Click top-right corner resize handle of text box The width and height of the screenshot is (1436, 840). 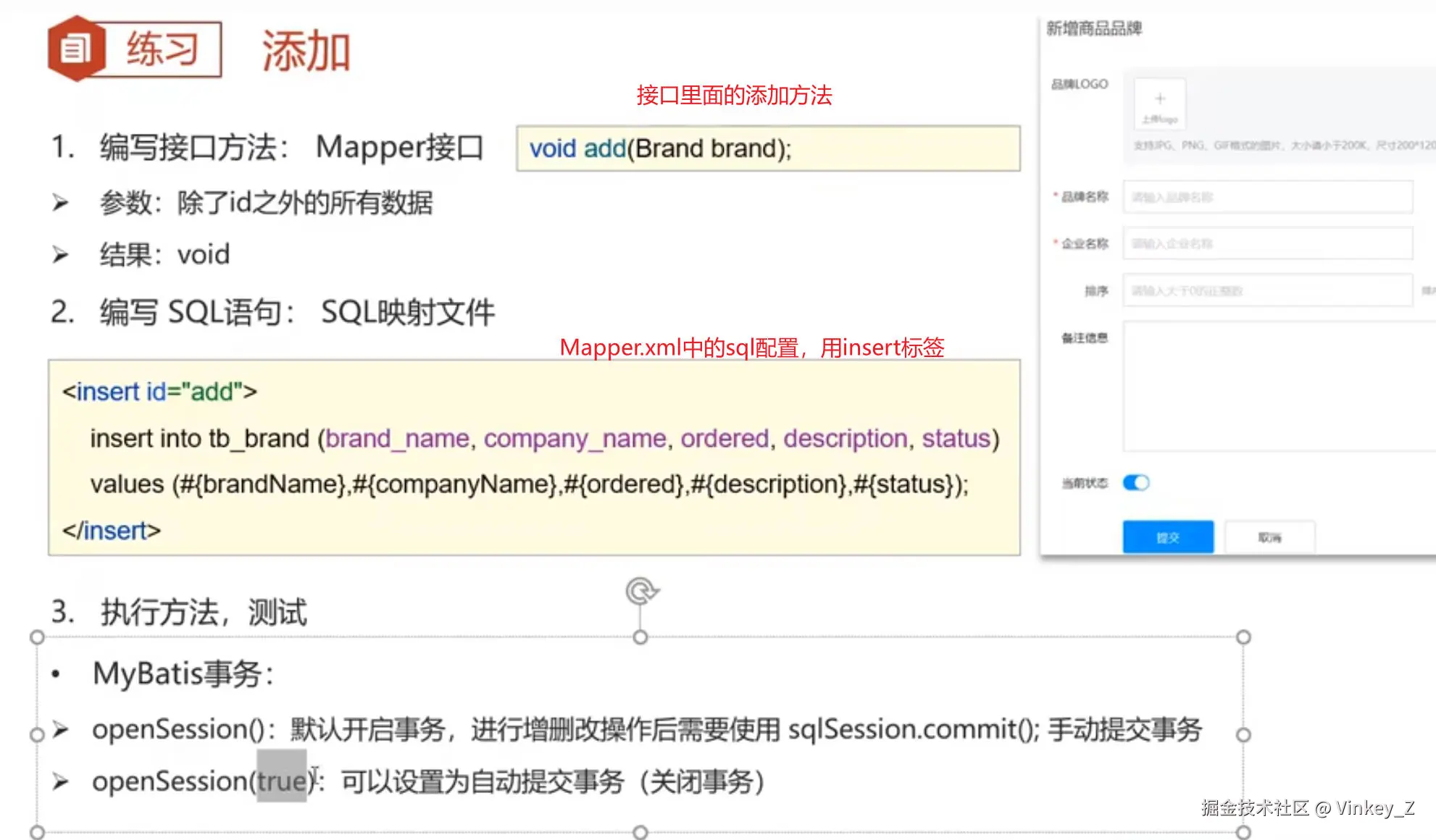pyautogui.click(x=1243, y=637)
